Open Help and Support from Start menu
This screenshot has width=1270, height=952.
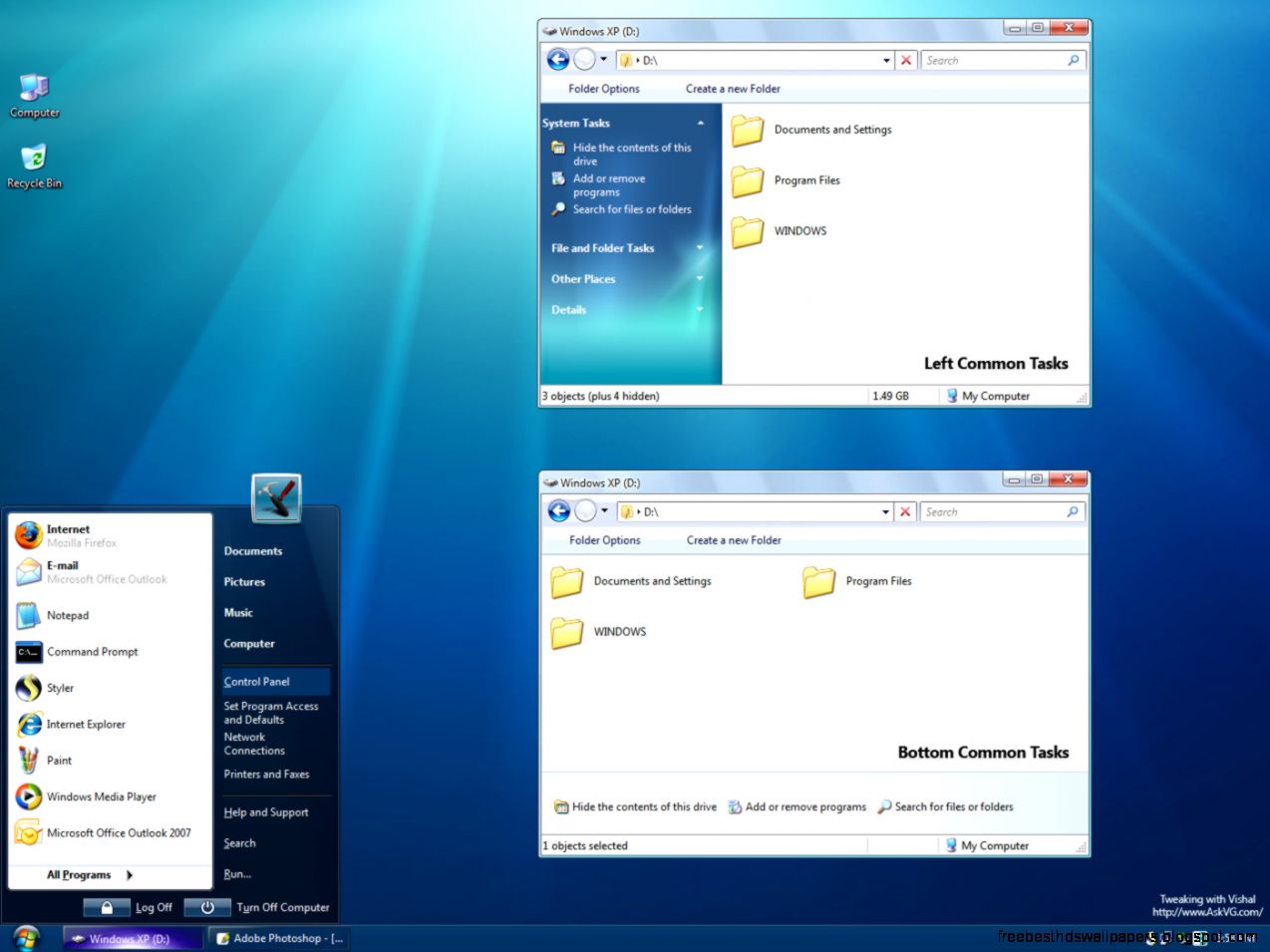click(266, 812)
